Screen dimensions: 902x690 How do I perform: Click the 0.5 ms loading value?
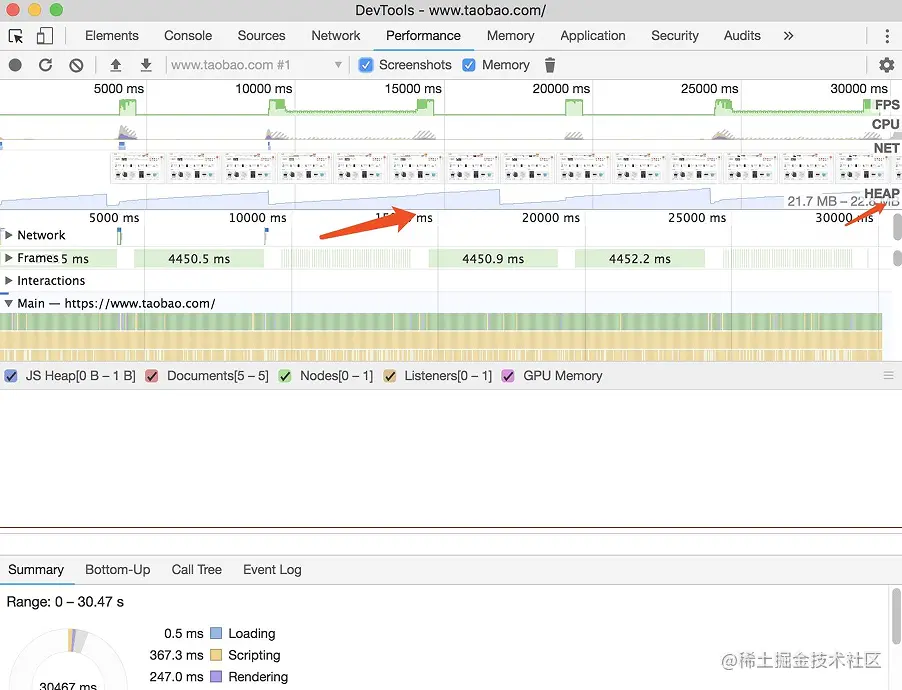[x=184, y=634]
